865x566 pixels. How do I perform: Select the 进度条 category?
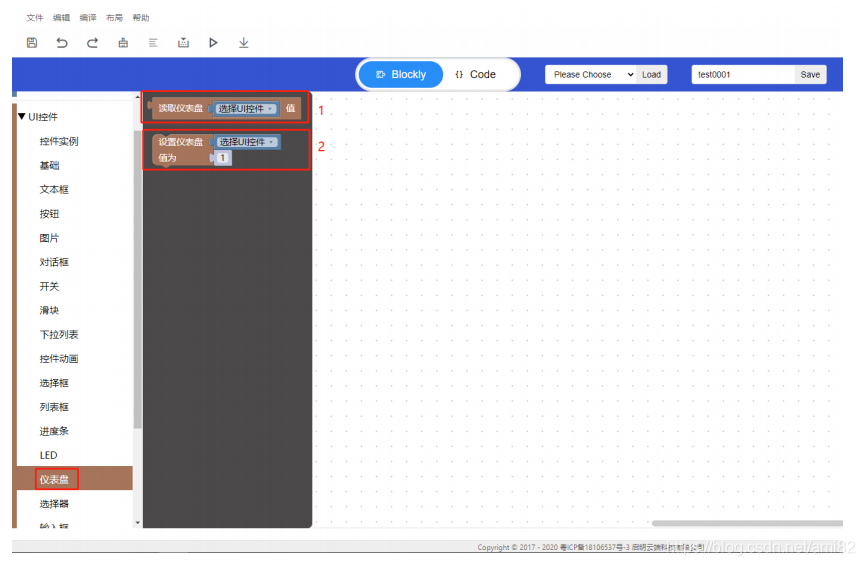tap(54, 431)
